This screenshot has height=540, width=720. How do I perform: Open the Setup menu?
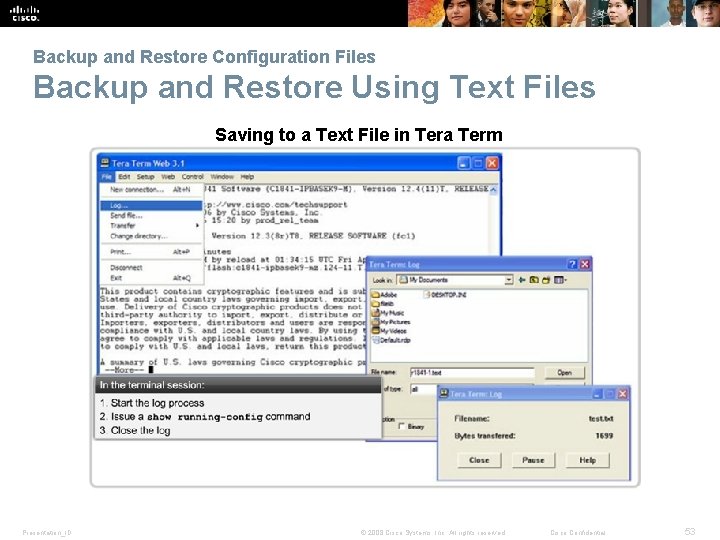pos(145,177)
